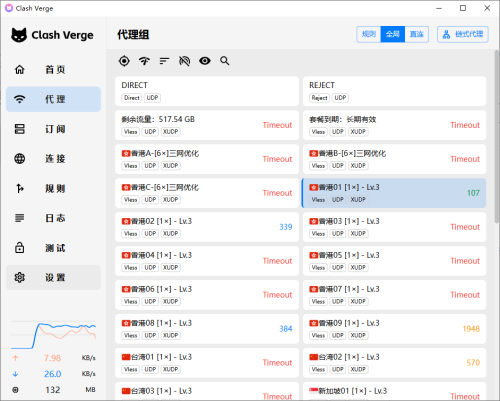Click the 链式代理 chain proxy button

pos(463,34)
